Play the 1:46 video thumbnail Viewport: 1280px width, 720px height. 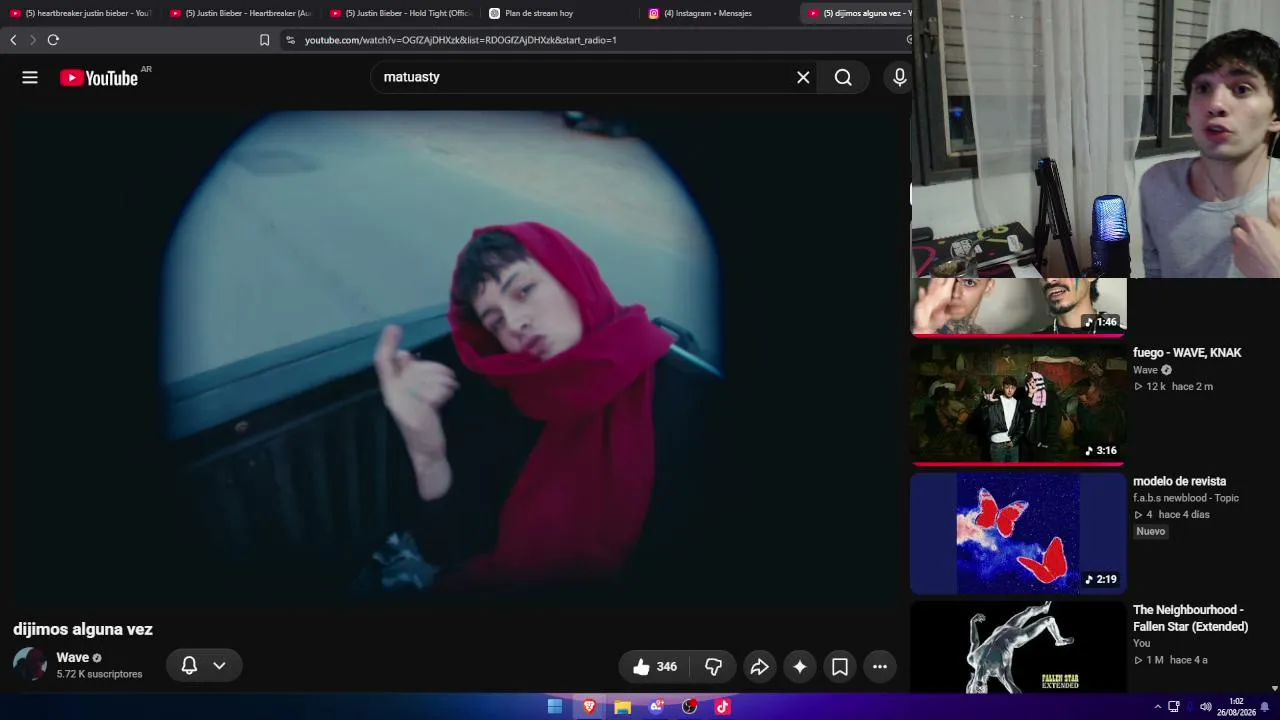(1018, 306)
